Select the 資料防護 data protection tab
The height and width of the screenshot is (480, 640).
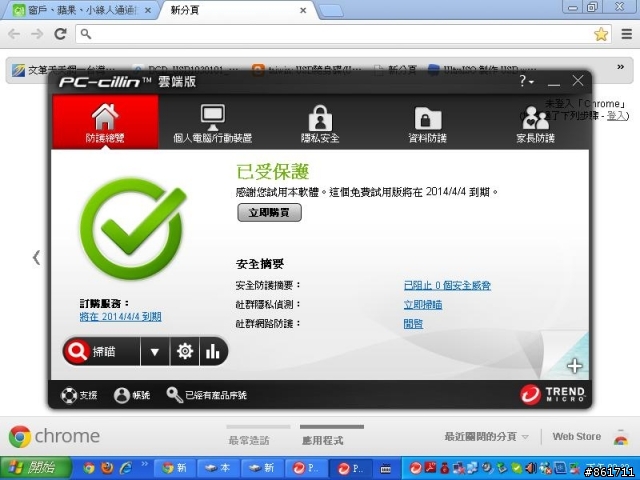coord(427,124)
